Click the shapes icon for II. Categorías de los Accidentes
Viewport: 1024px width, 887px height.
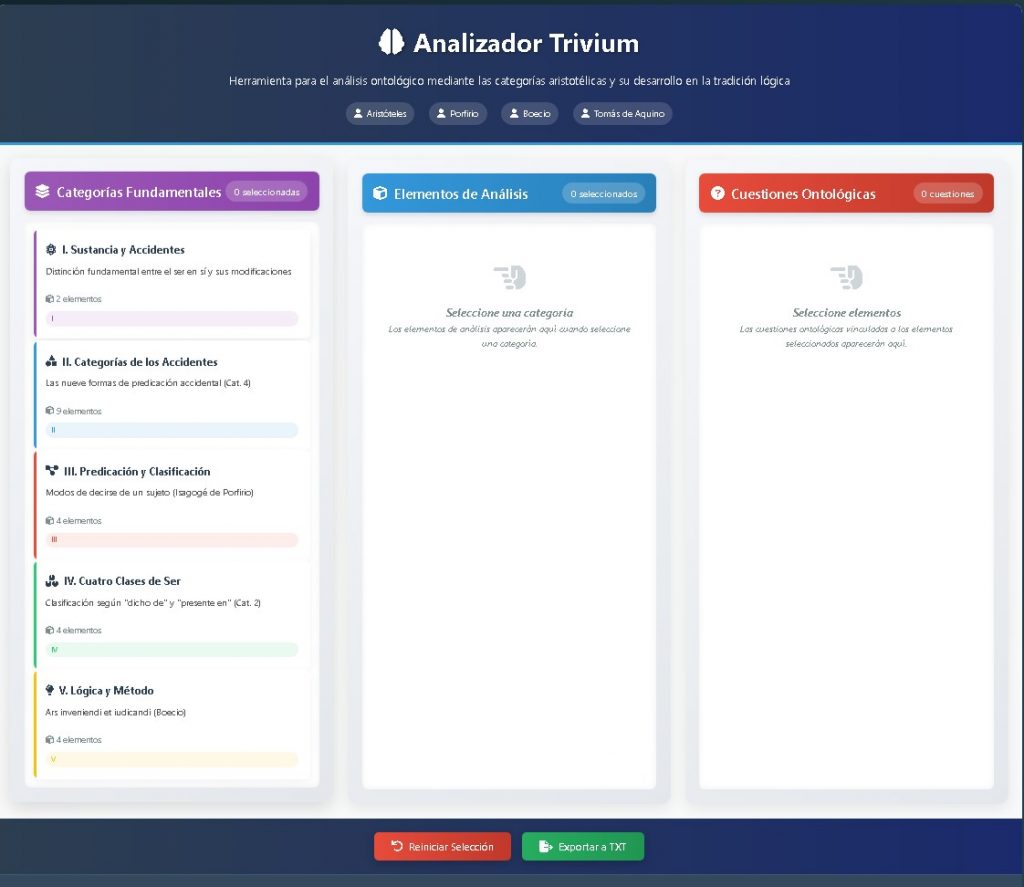tap(51, 362)
